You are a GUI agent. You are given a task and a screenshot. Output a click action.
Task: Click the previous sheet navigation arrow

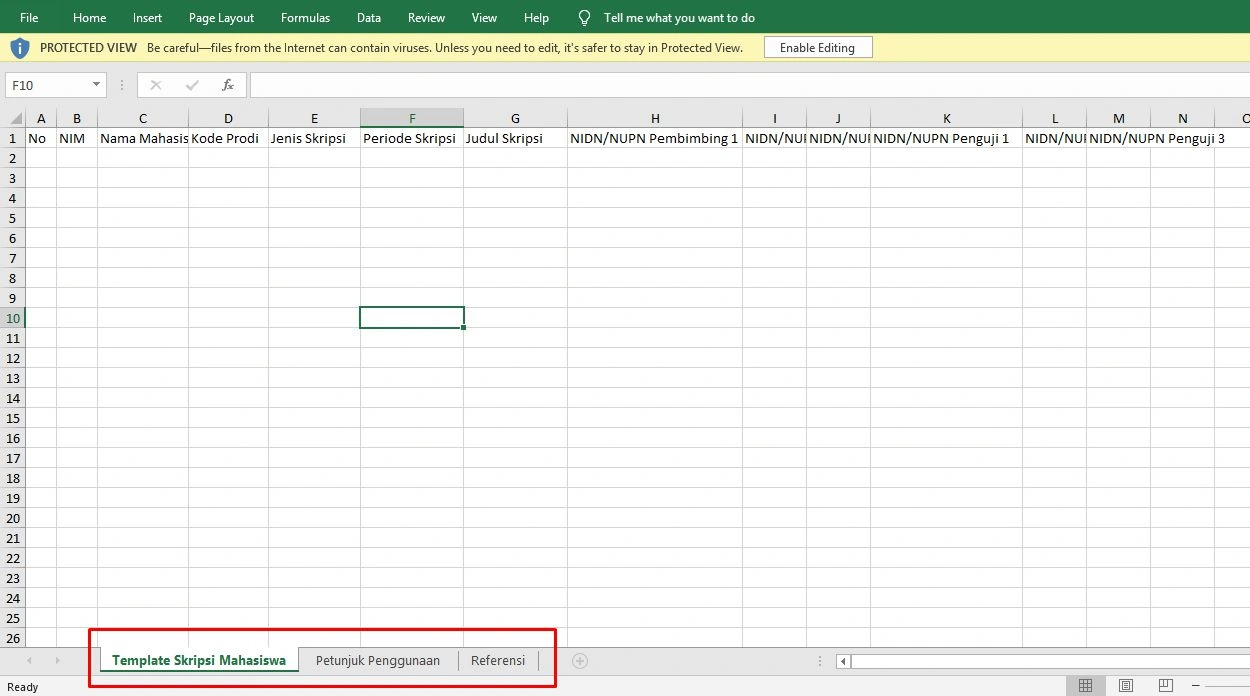[x=29, y=660]
